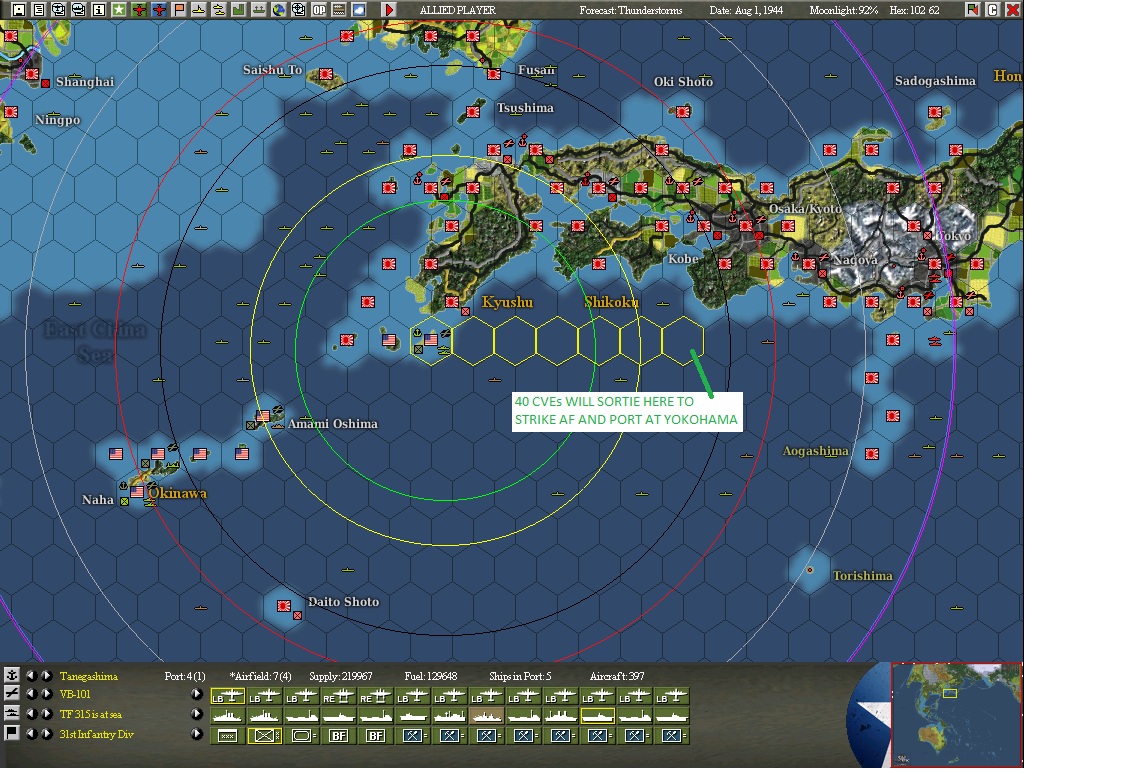Click the flag icon beside 31st Infantry Div
This screenshot has height=774, width=1137.
pos(12,733)
